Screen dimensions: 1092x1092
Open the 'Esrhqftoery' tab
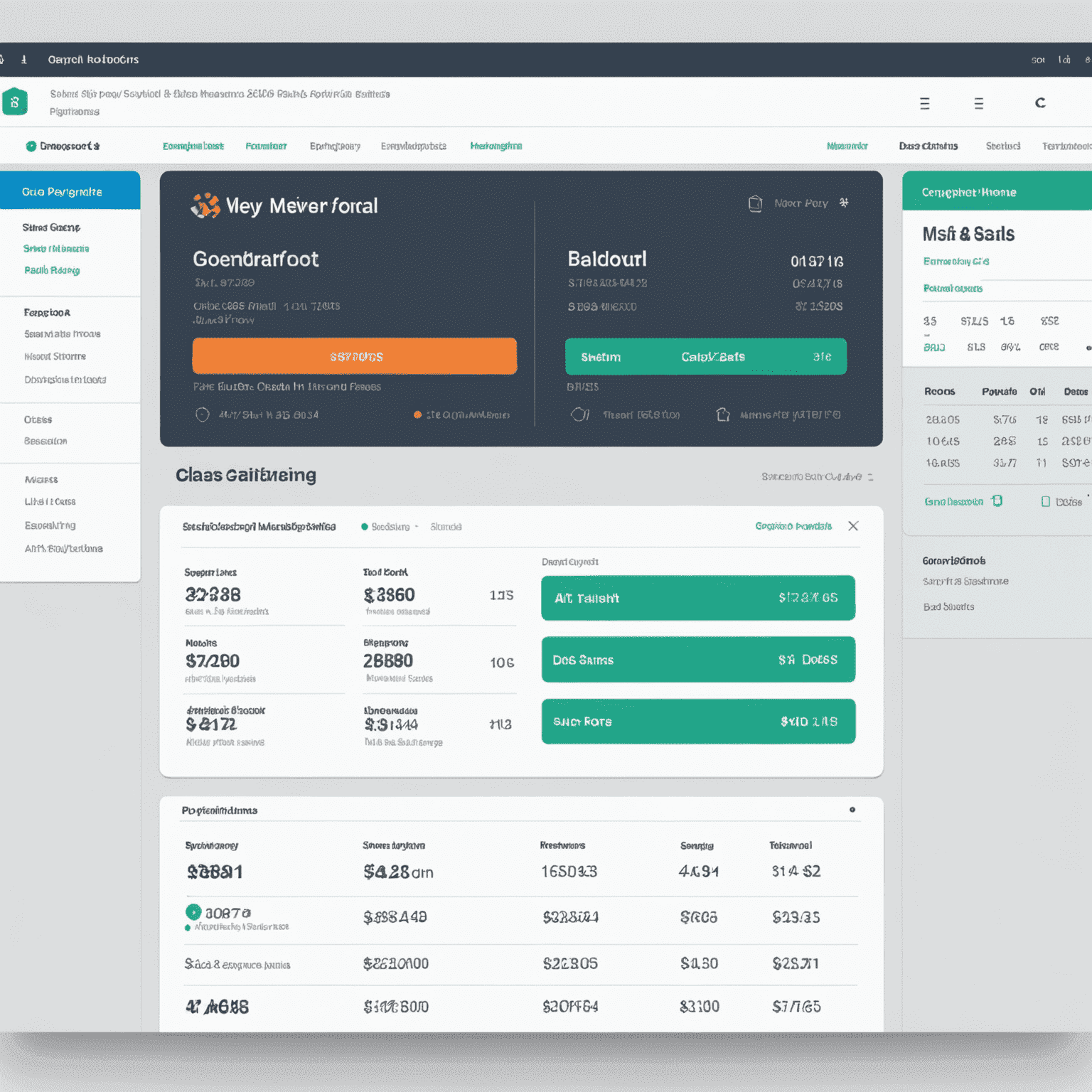pyautogui.click(x=335, y=146)
